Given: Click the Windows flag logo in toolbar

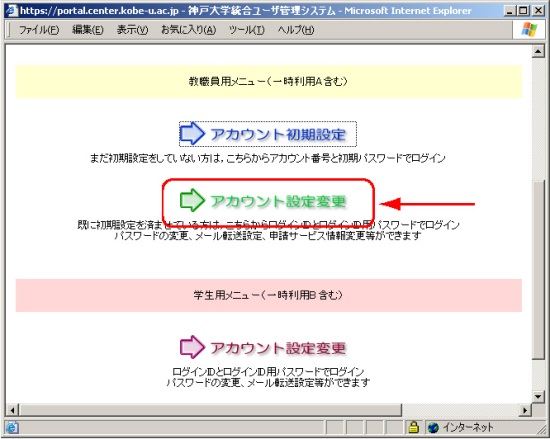Looking at the screenshot, I should [x=529, y=29].
